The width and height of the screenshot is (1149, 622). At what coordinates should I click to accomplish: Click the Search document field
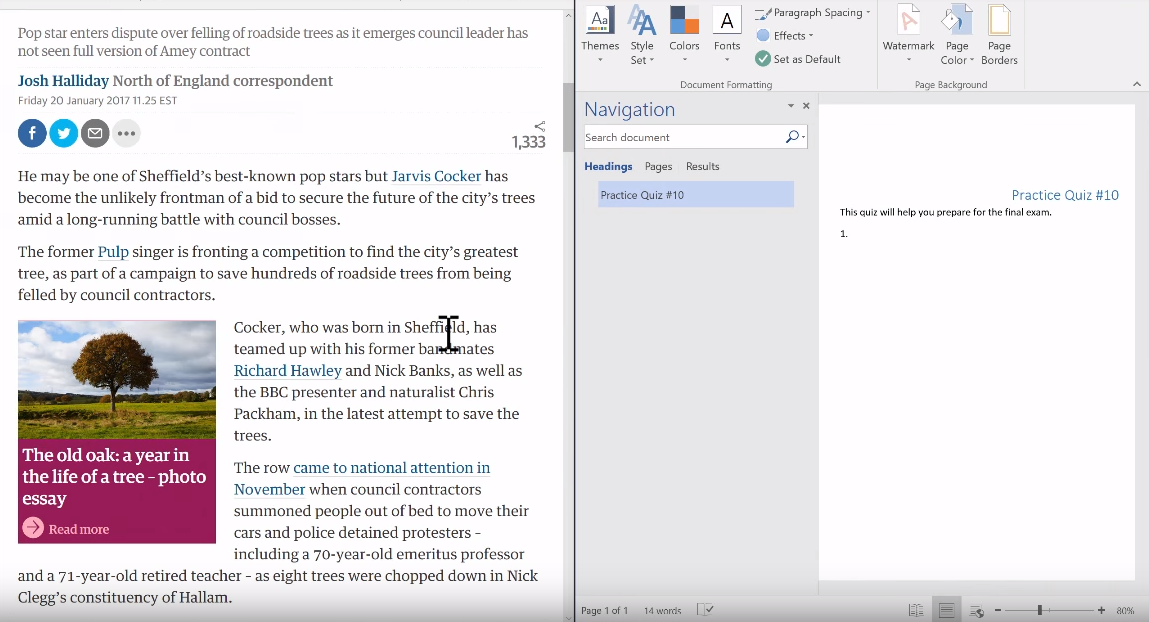tap(683, 137)
